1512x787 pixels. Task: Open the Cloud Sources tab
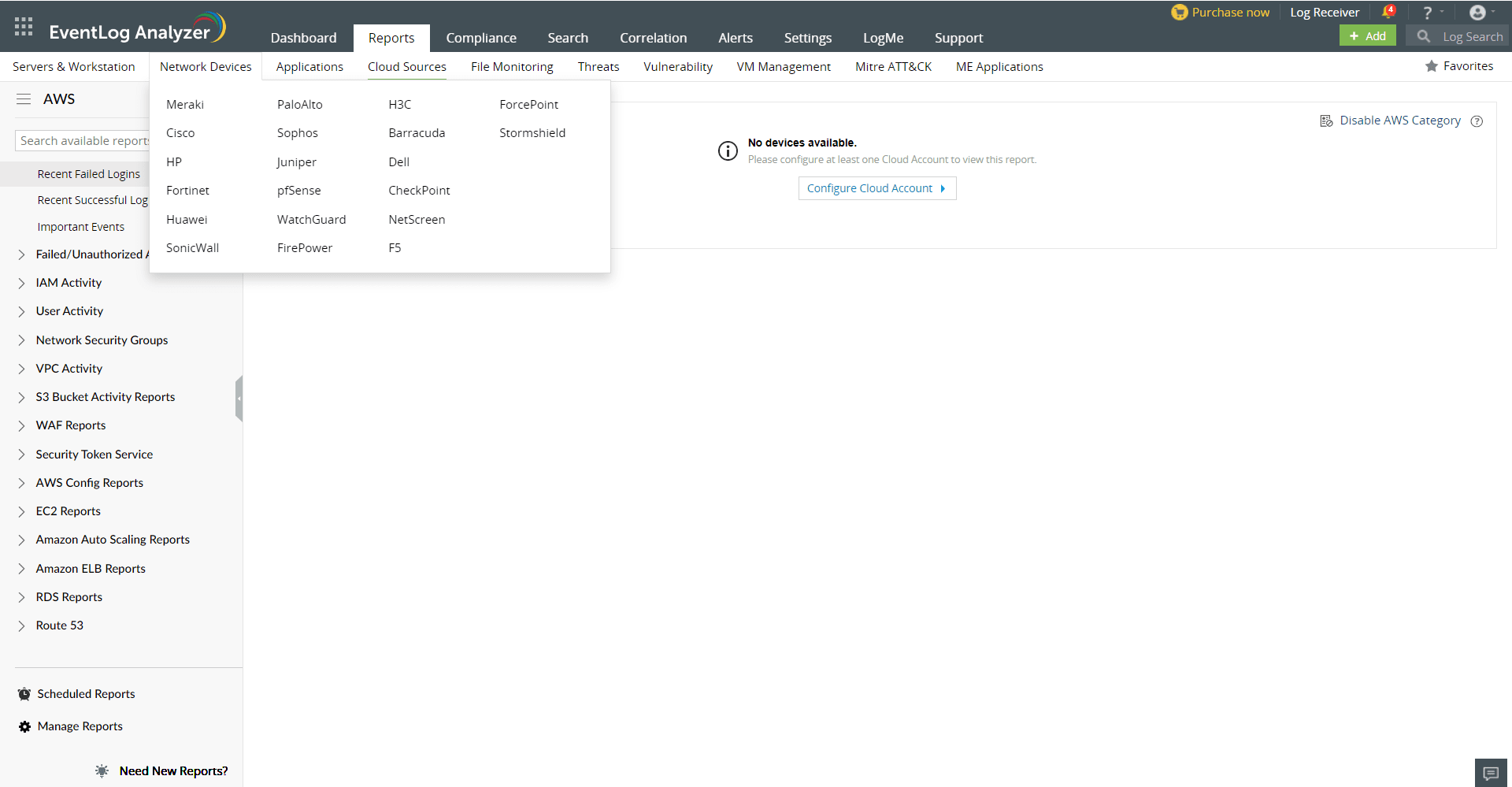coord(406,66)
